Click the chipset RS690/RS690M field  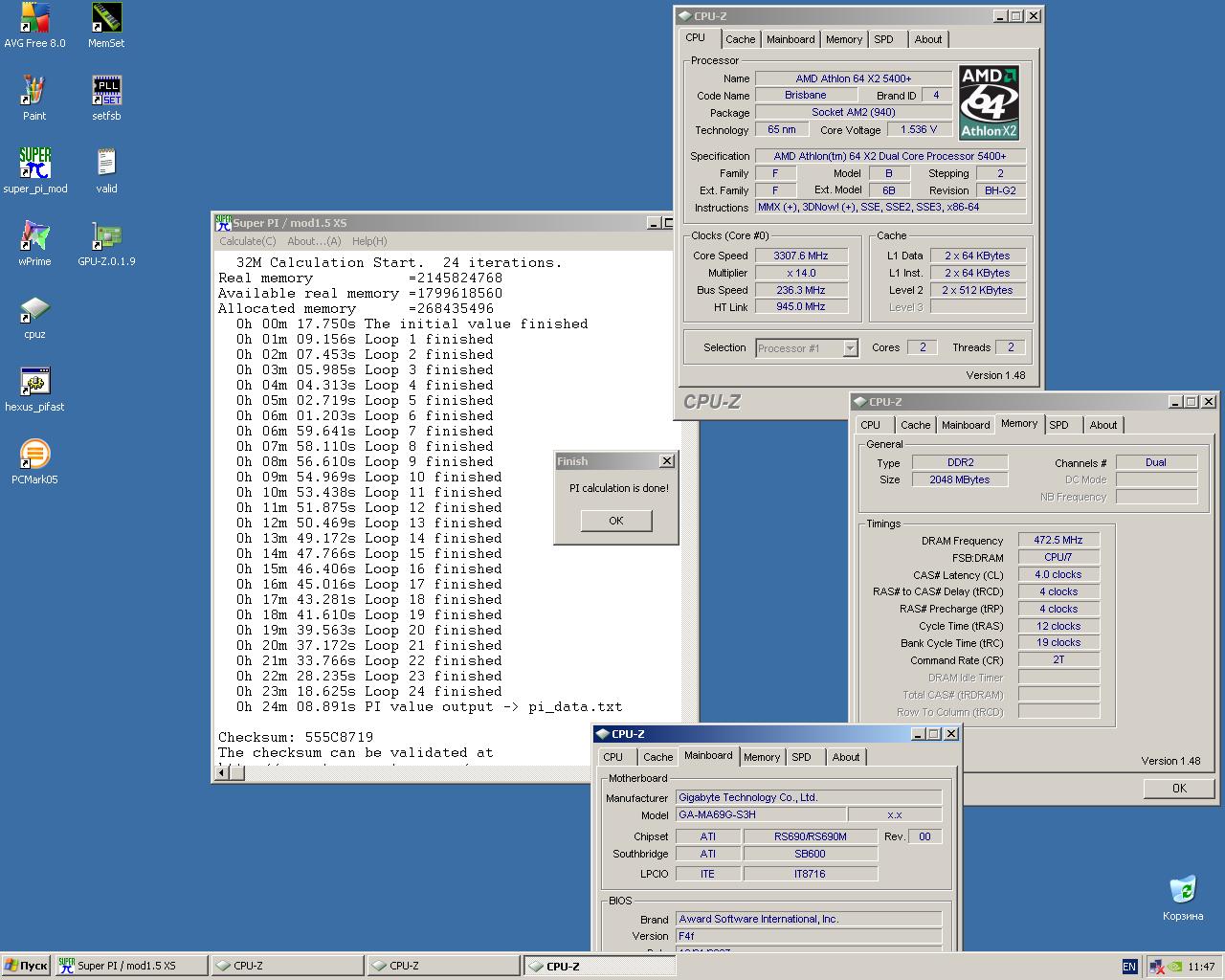point(810,836)
